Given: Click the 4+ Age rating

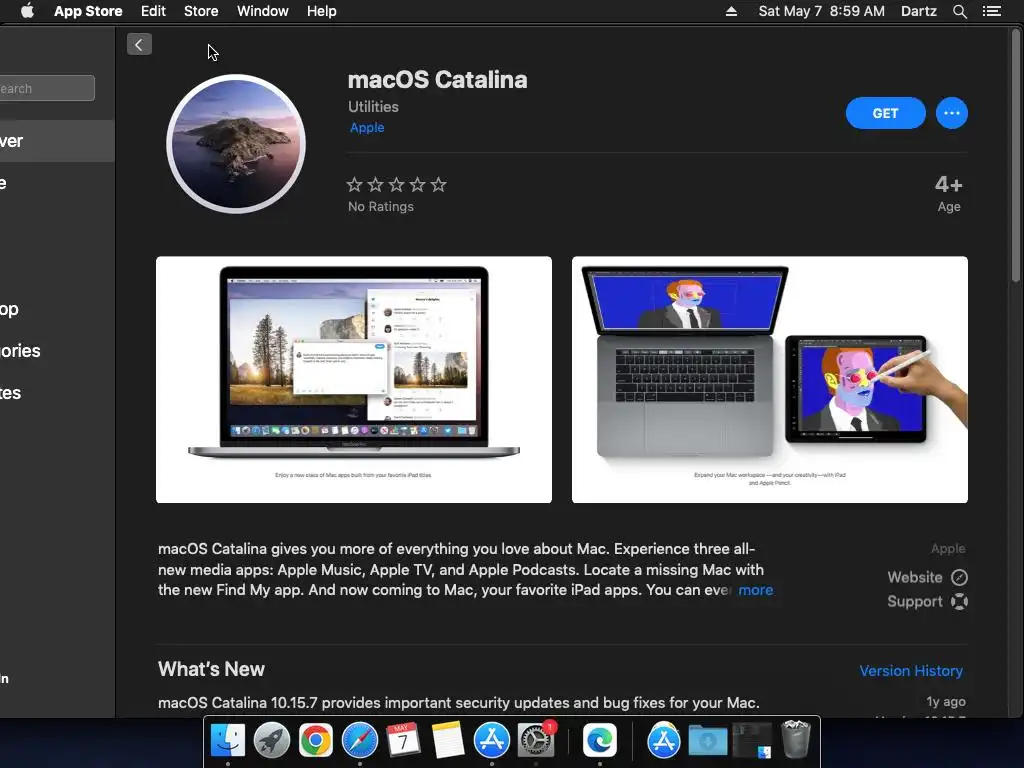Looking at the screenshot, I should point(948,193).
